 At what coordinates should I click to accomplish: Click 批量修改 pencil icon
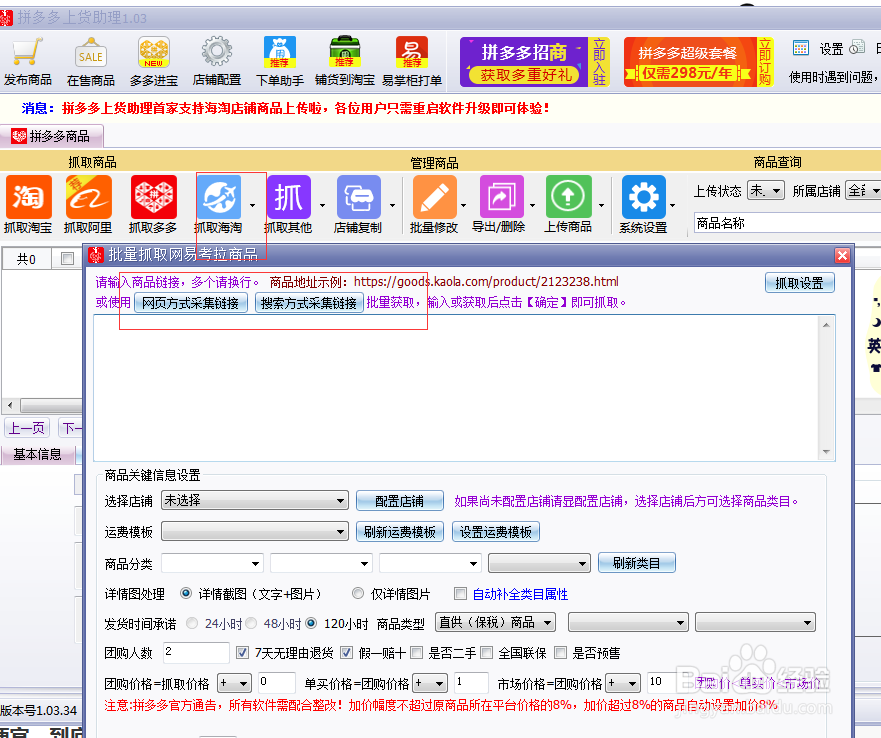tap(434, 197)
